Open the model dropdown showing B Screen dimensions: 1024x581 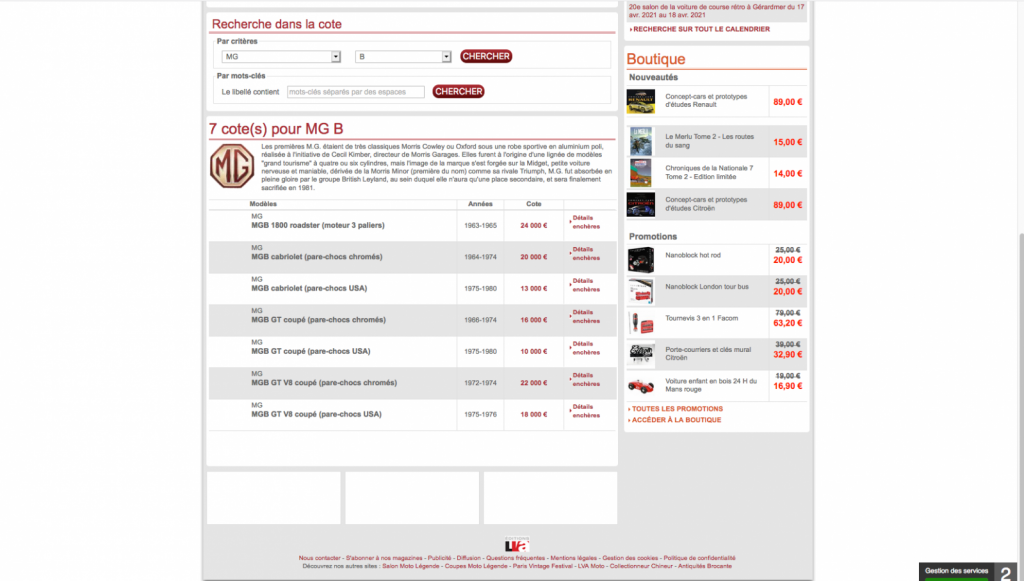[x=403, y=57]
